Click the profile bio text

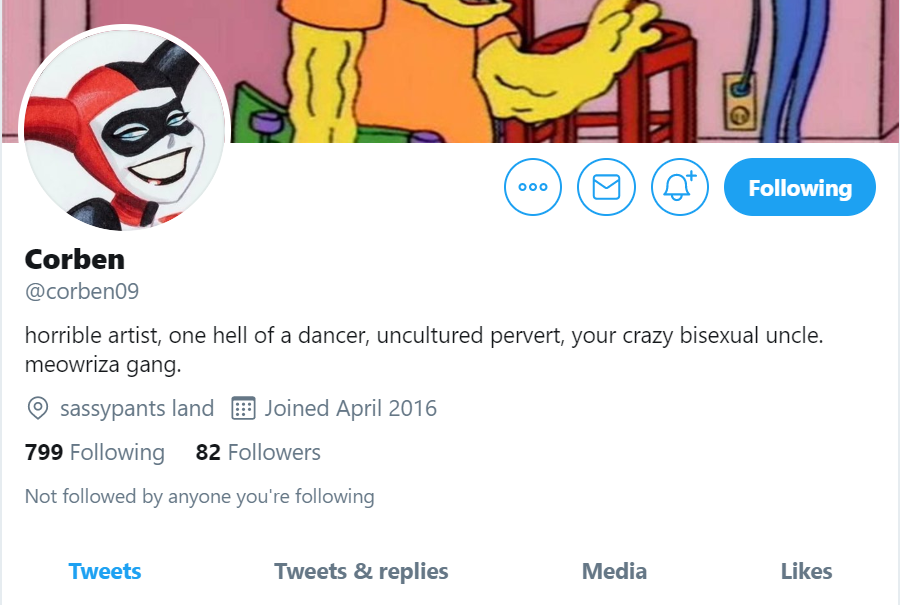[x=424, y=350]
